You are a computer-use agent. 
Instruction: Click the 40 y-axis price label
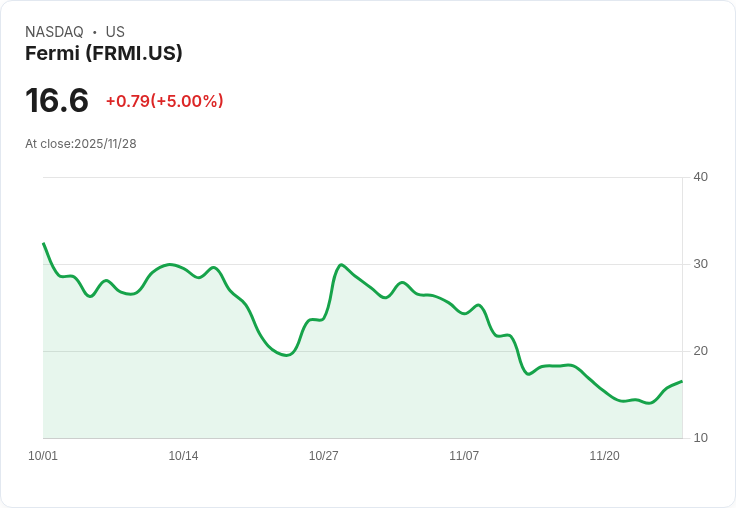[x=700, y=177]
